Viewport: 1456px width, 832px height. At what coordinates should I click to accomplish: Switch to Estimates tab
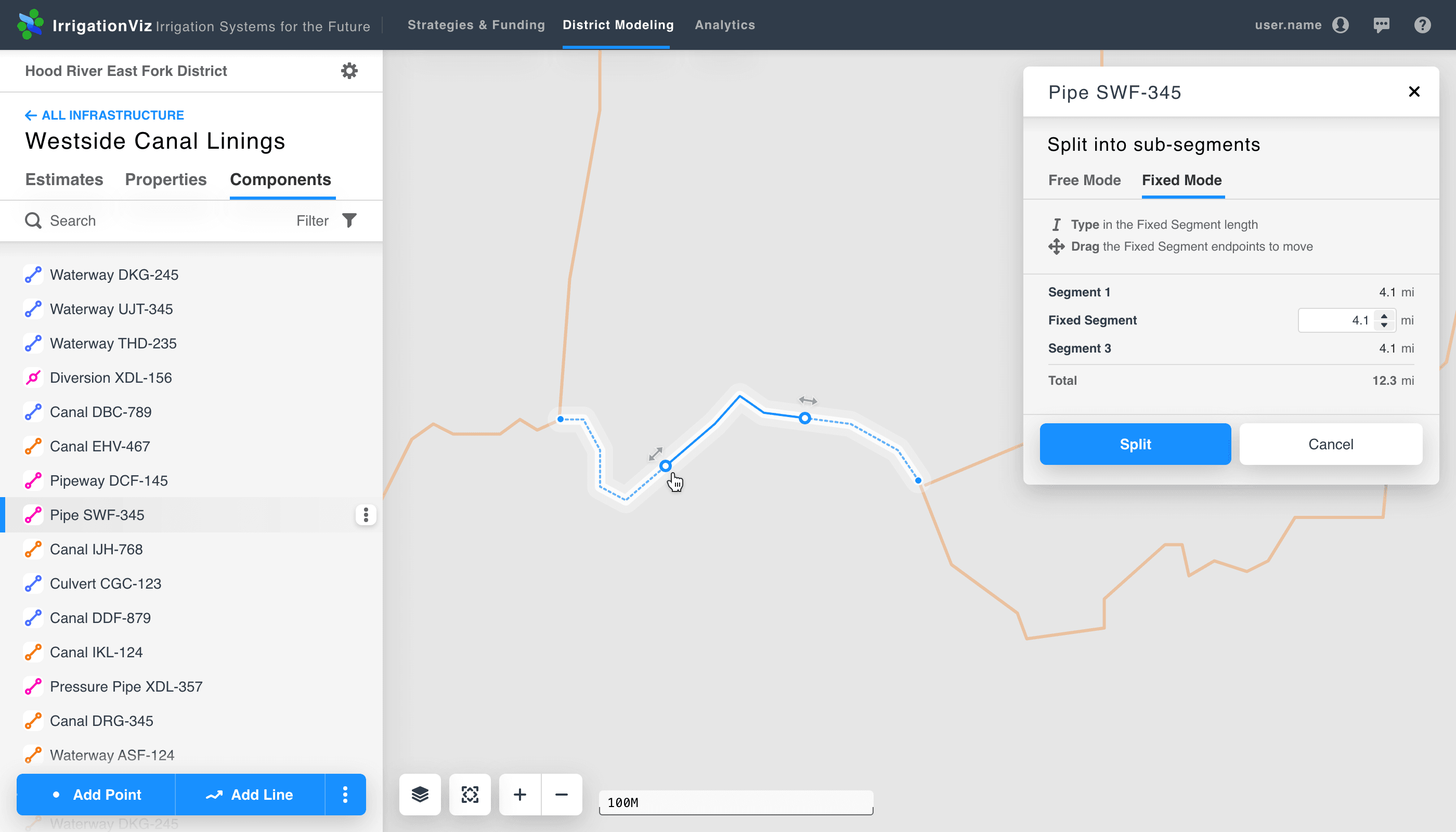(x=64, y=179)
